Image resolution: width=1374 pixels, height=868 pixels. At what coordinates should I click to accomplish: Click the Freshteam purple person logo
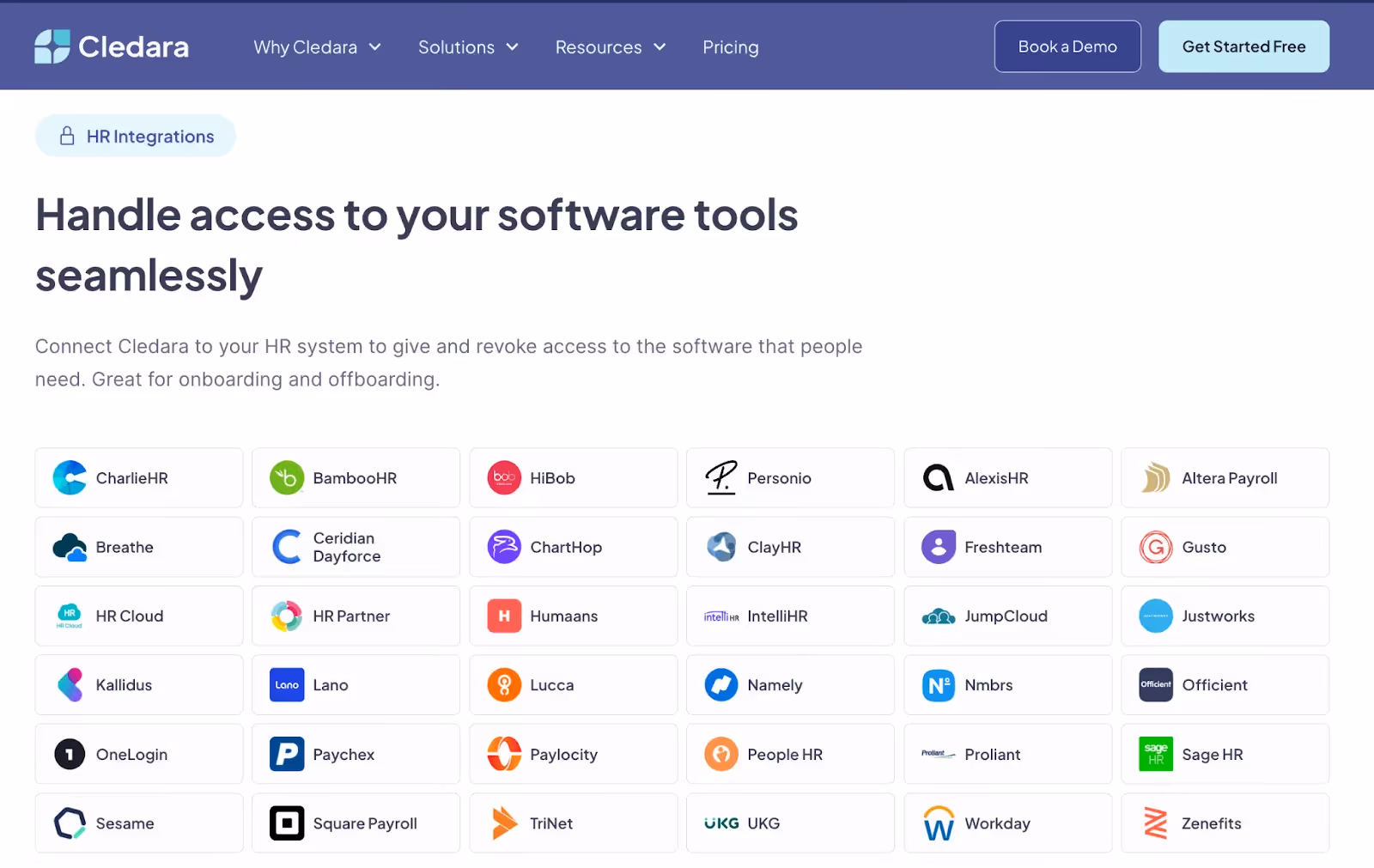point(939,547)
